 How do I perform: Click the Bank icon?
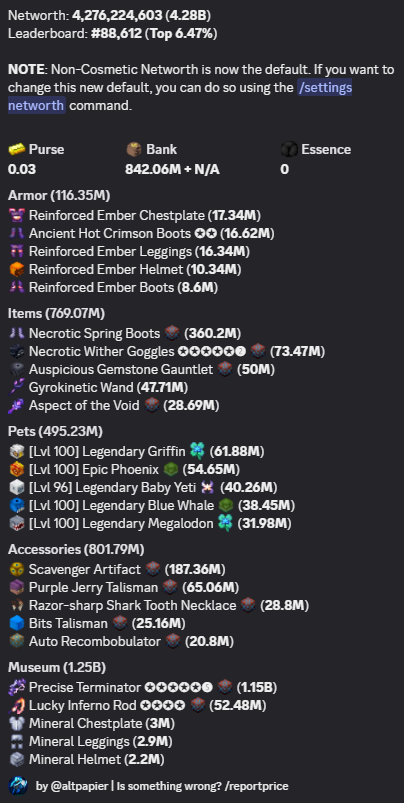pyautogui.click(x=134, y=150)
